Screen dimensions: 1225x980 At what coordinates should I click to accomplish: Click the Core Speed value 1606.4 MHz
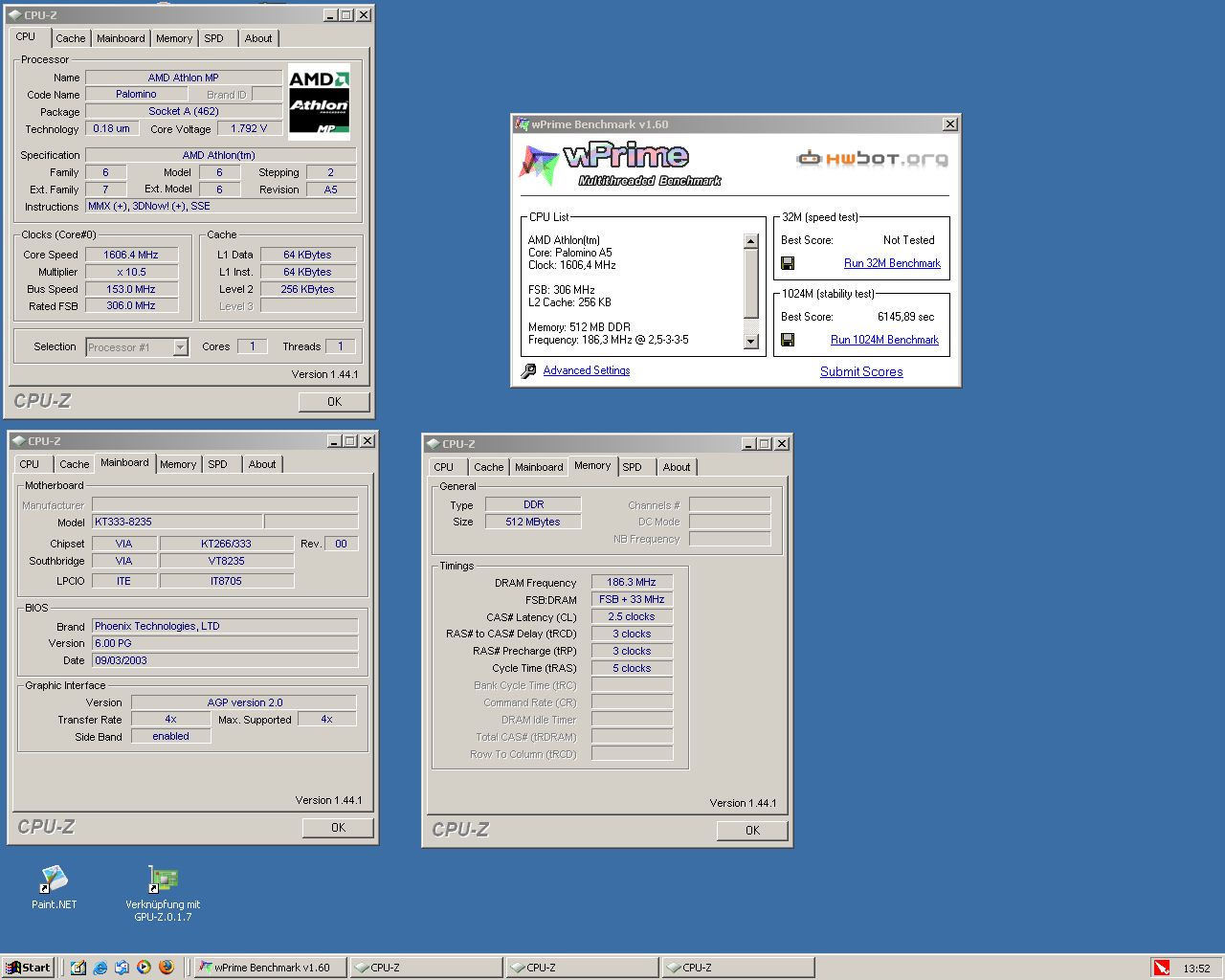(131, 255)
